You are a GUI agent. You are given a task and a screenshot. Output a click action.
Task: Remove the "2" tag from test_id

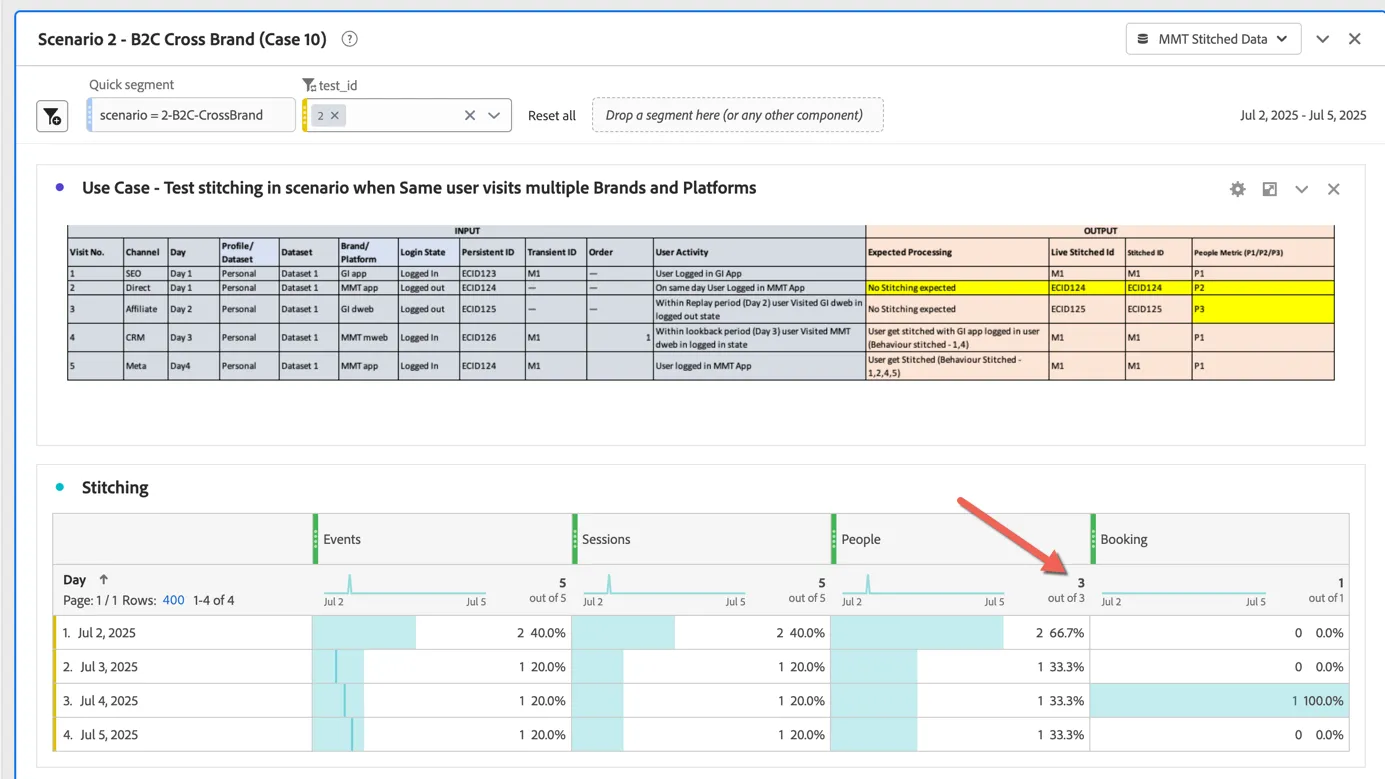pos(335,115)
